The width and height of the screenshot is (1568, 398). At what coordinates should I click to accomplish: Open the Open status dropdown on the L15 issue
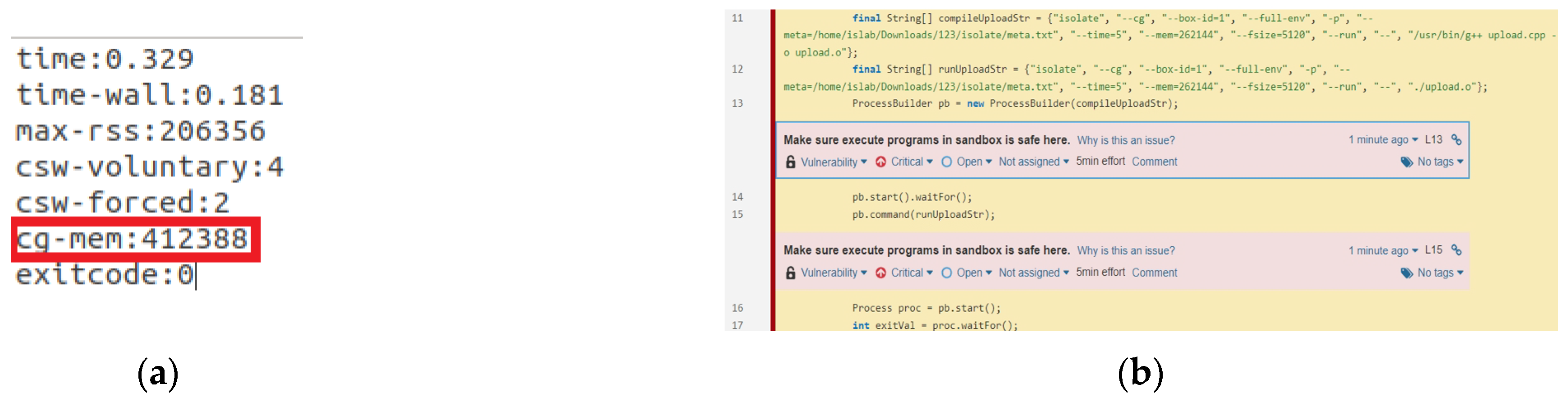pos(974,273)
